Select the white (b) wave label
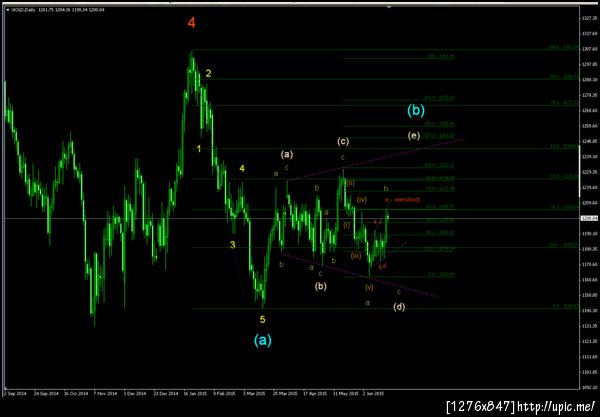600x417 pixels. [321, 286]
